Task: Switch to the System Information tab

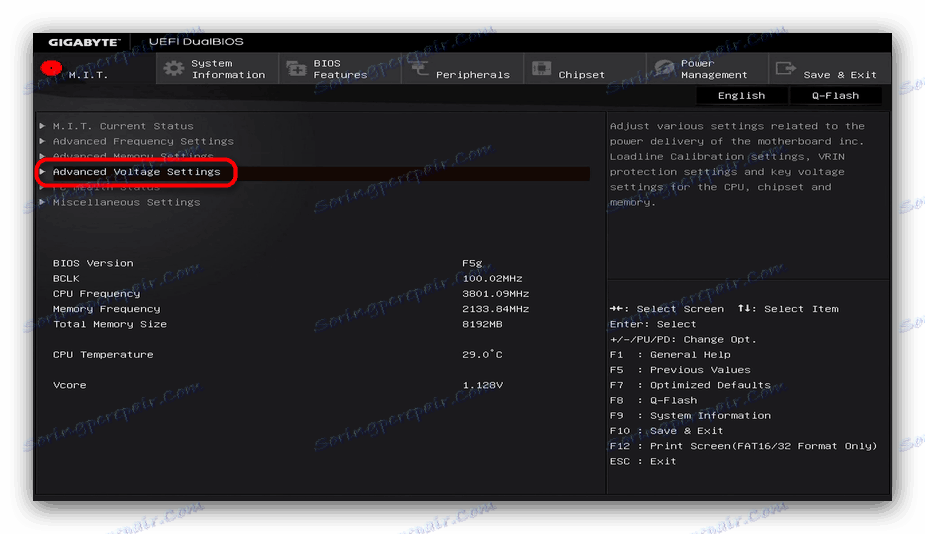Action: (218, 68)
